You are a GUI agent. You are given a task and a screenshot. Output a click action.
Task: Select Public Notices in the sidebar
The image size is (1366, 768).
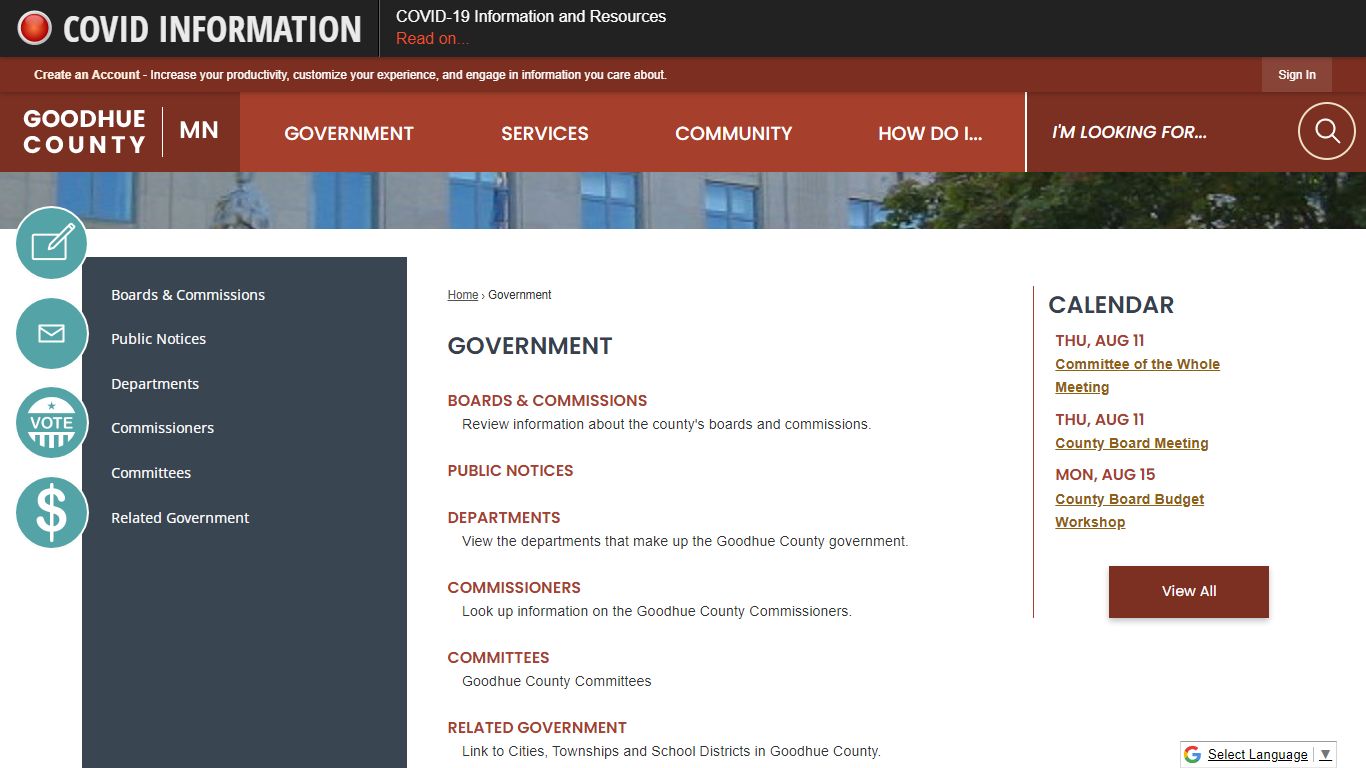158,339
